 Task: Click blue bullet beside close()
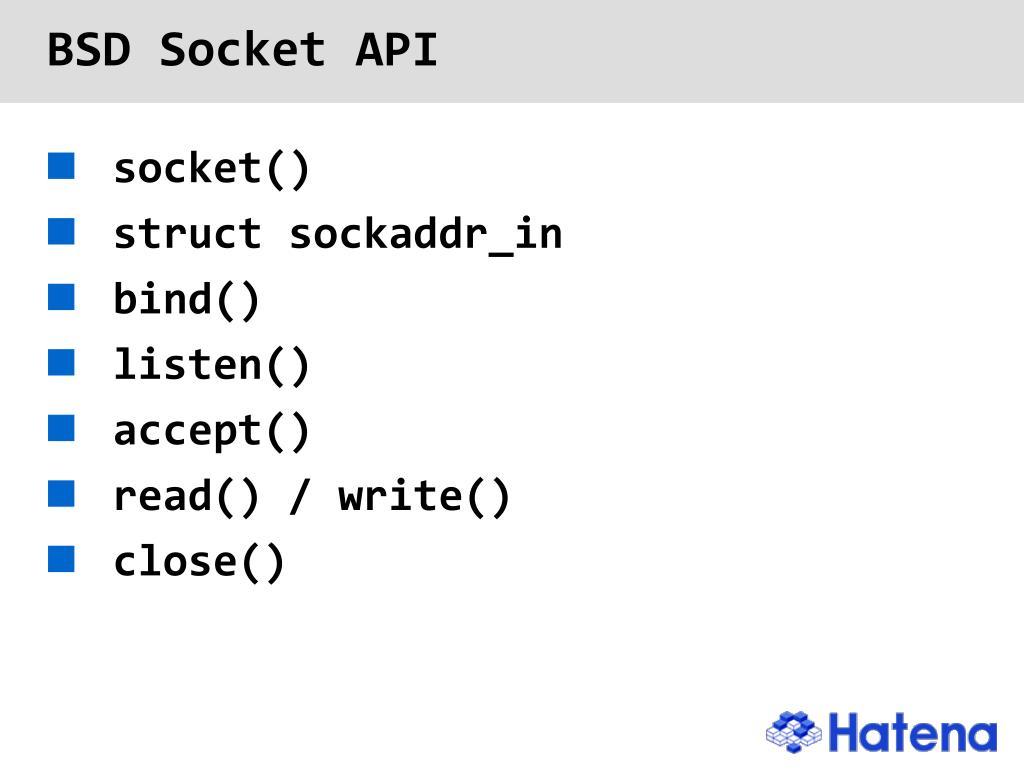61,559
